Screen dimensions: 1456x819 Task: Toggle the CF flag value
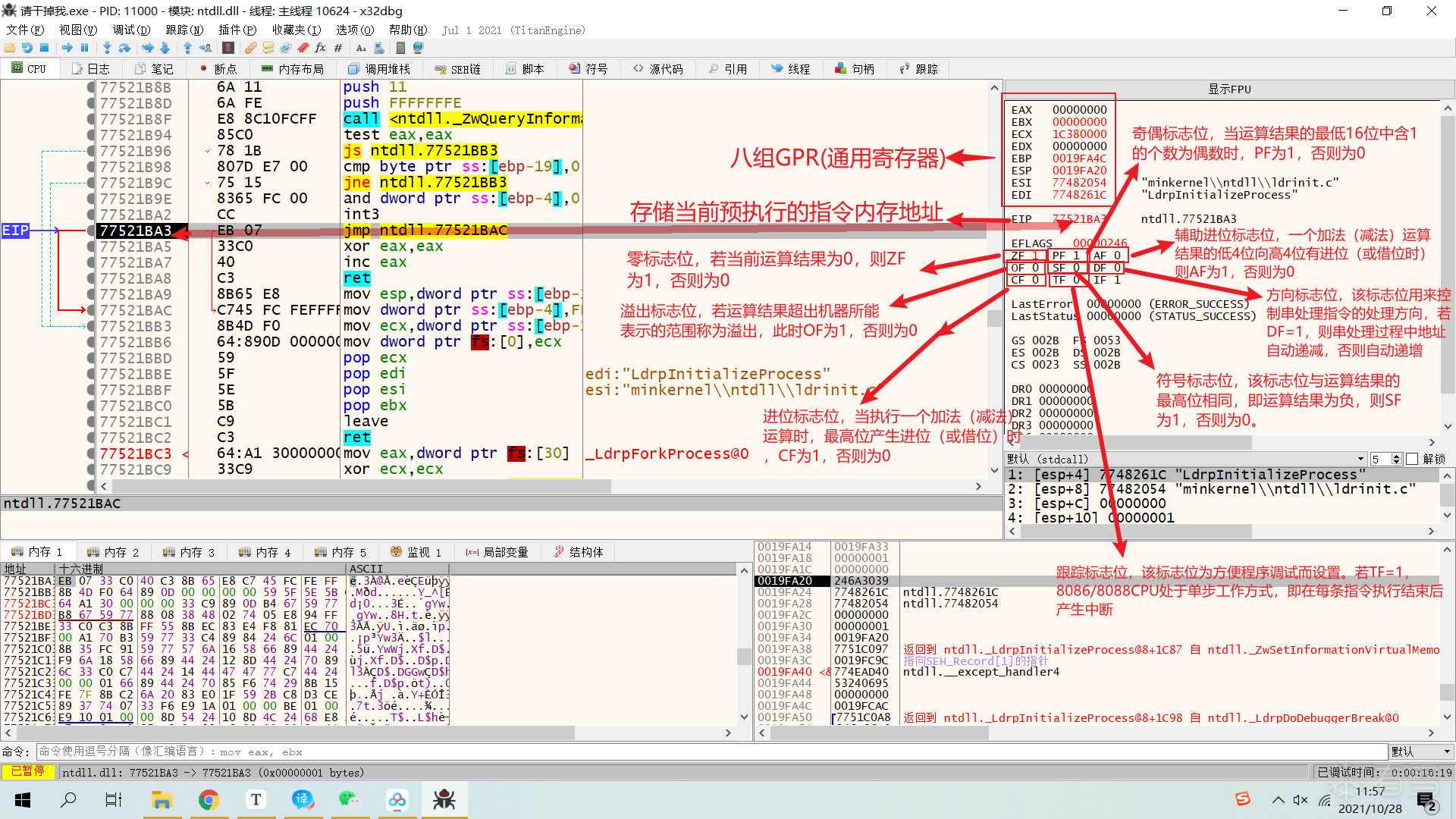[x=1035, y=280]
